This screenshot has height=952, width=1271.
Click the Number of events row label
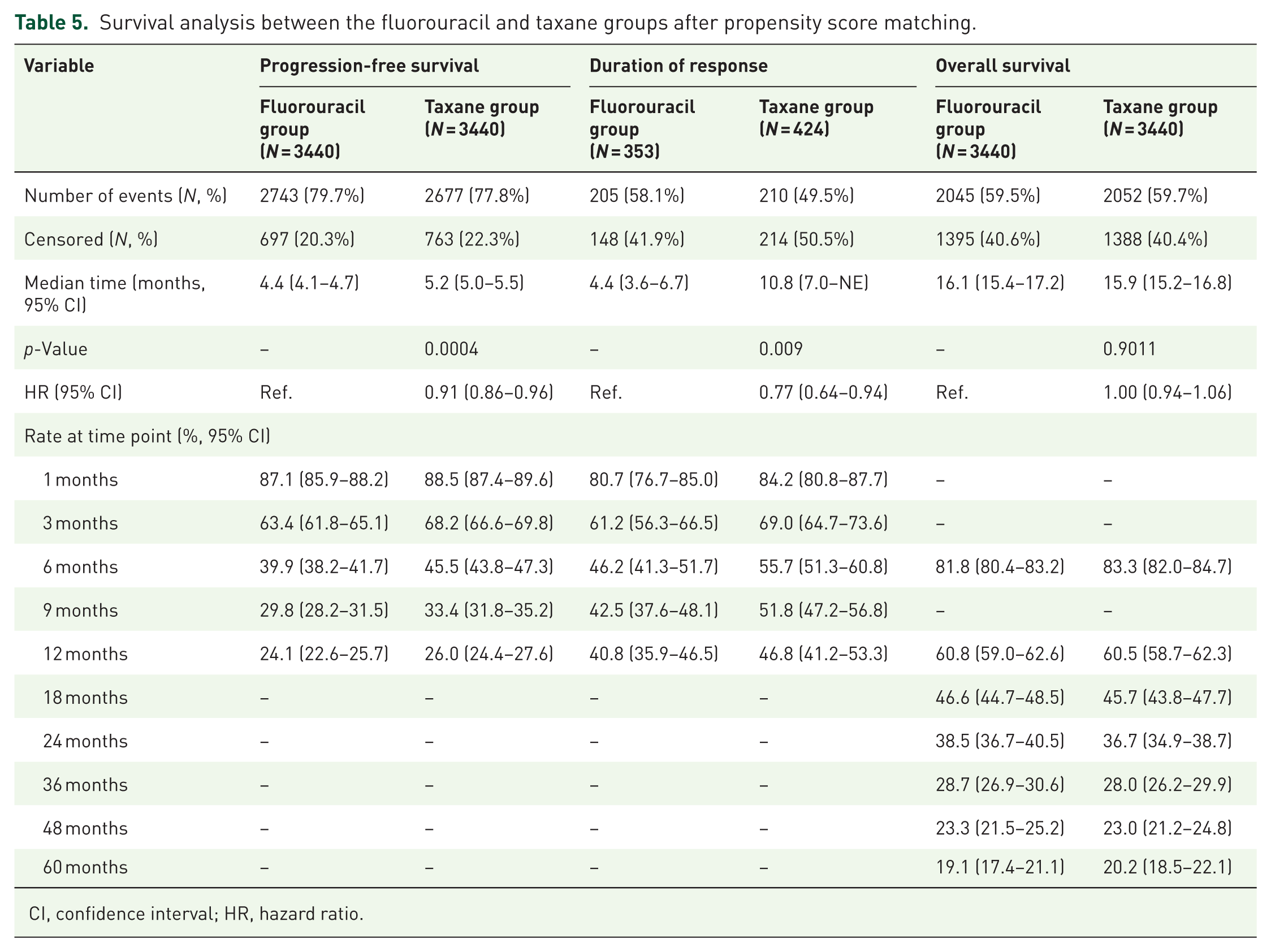tap(126, 196)
